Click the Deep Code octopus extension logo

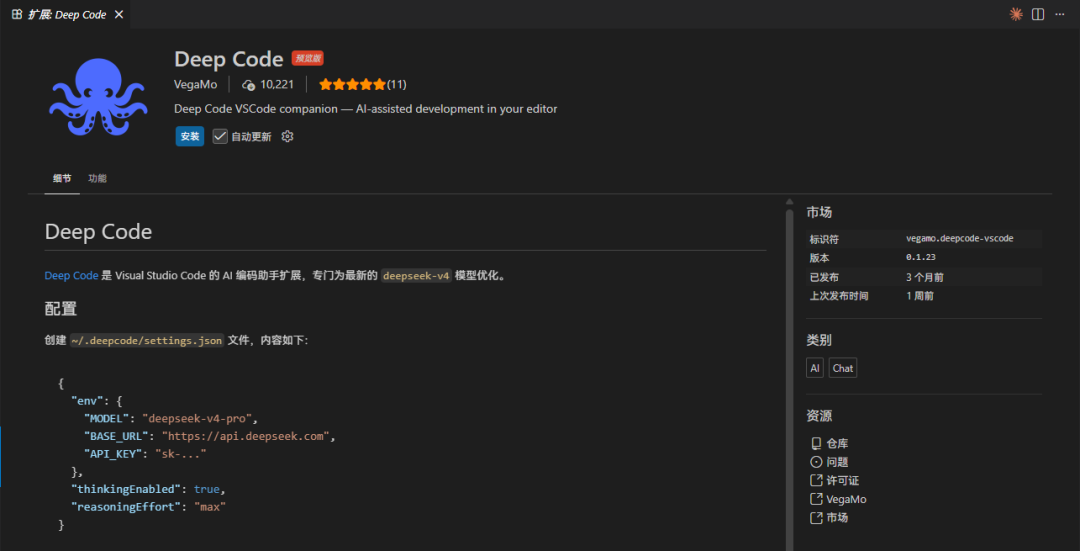tap(98, 96)
